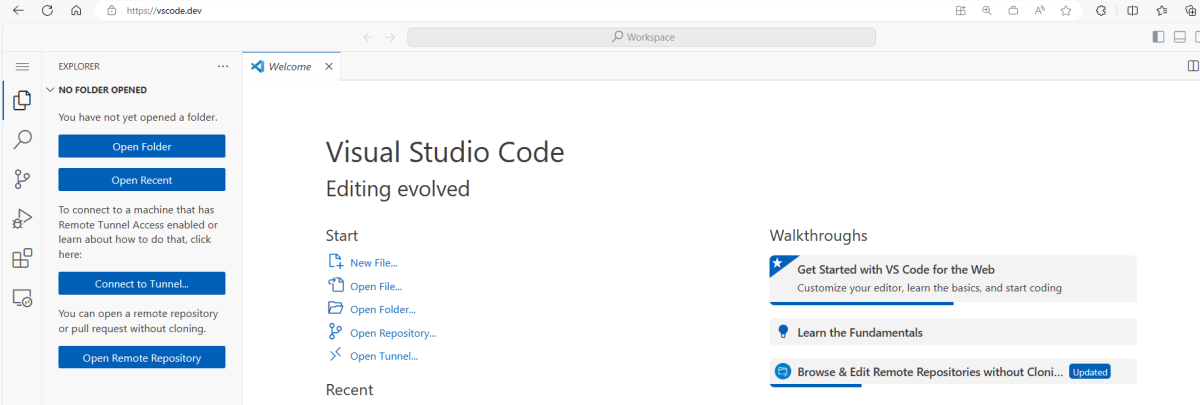Open the browser collections icon
This screenshot has height=405, width=1200.
[x=1190, y=10]
